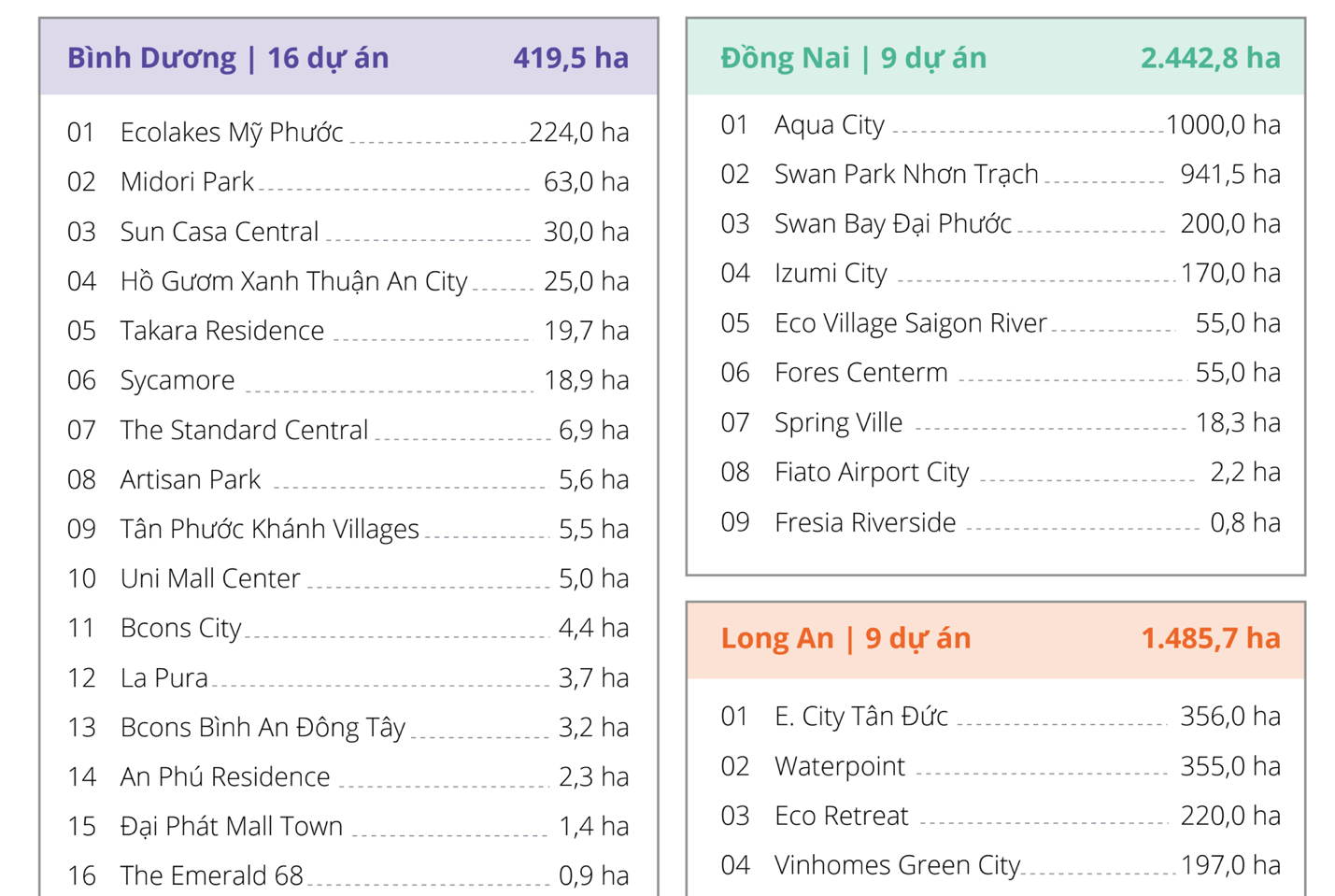Image resolution: width=1335 pixels, height=896 pixels.
Task: Select the Đồng Nai 9 dự án header
Action: (x=853, y=58)
